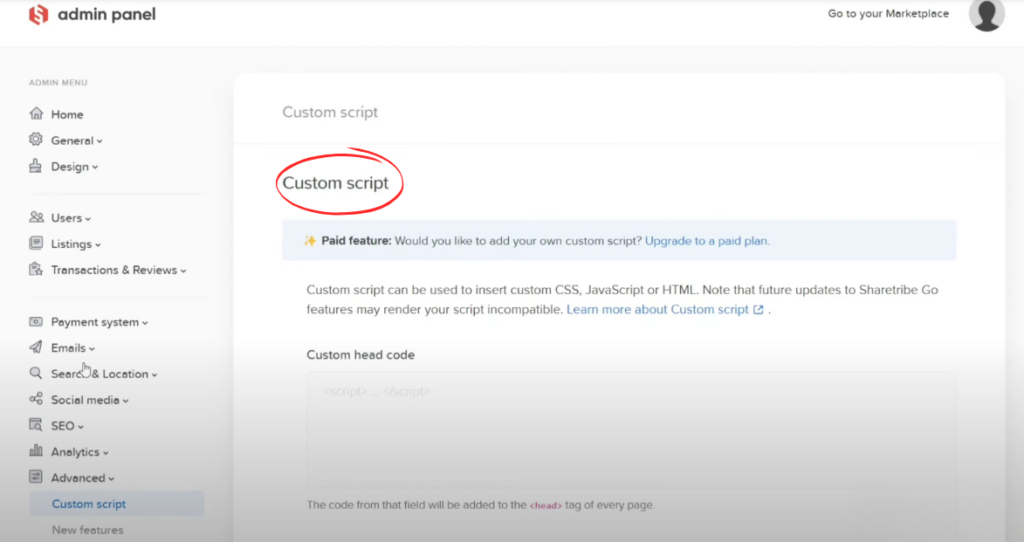Expand the Listings menu chevron
This screenshot has width=1024, height=542.
tap(98, 245)
